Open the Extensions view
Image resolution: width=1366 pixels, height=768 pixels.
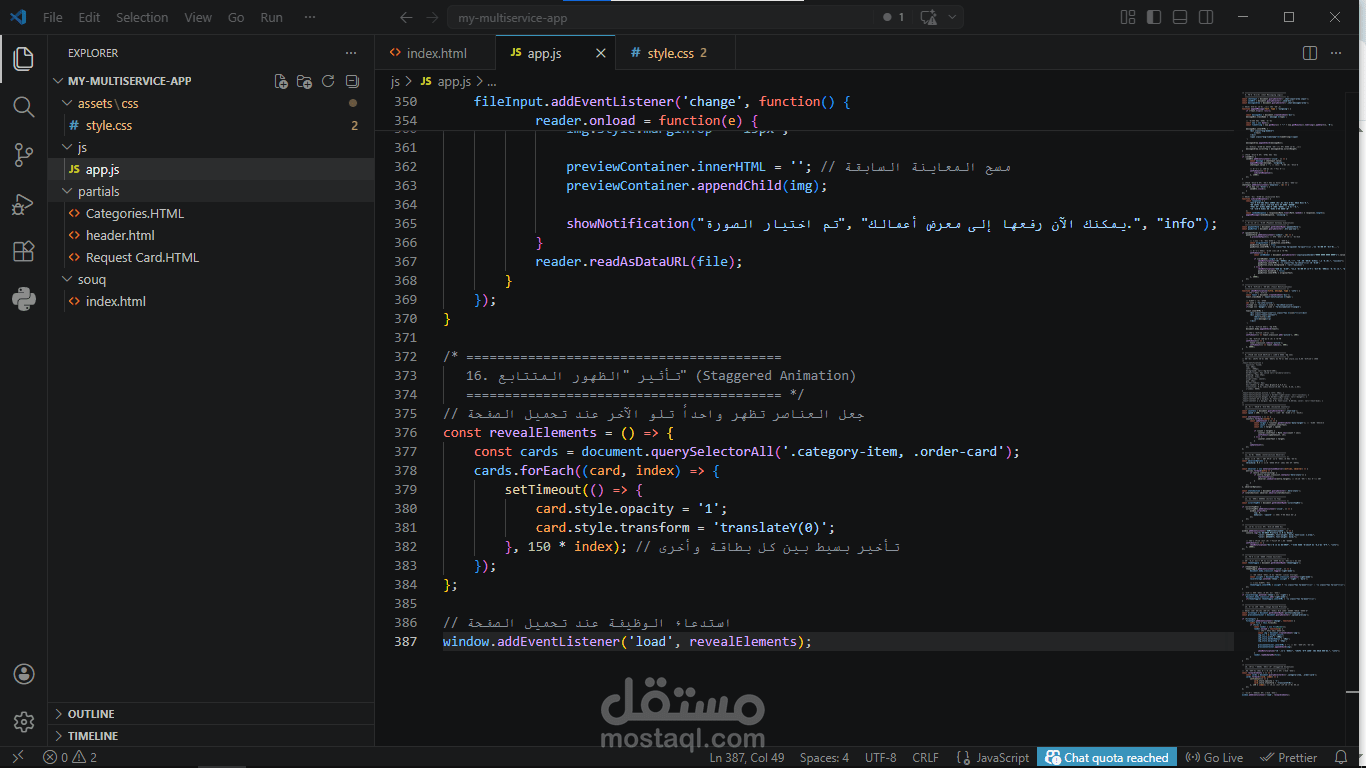24,251
